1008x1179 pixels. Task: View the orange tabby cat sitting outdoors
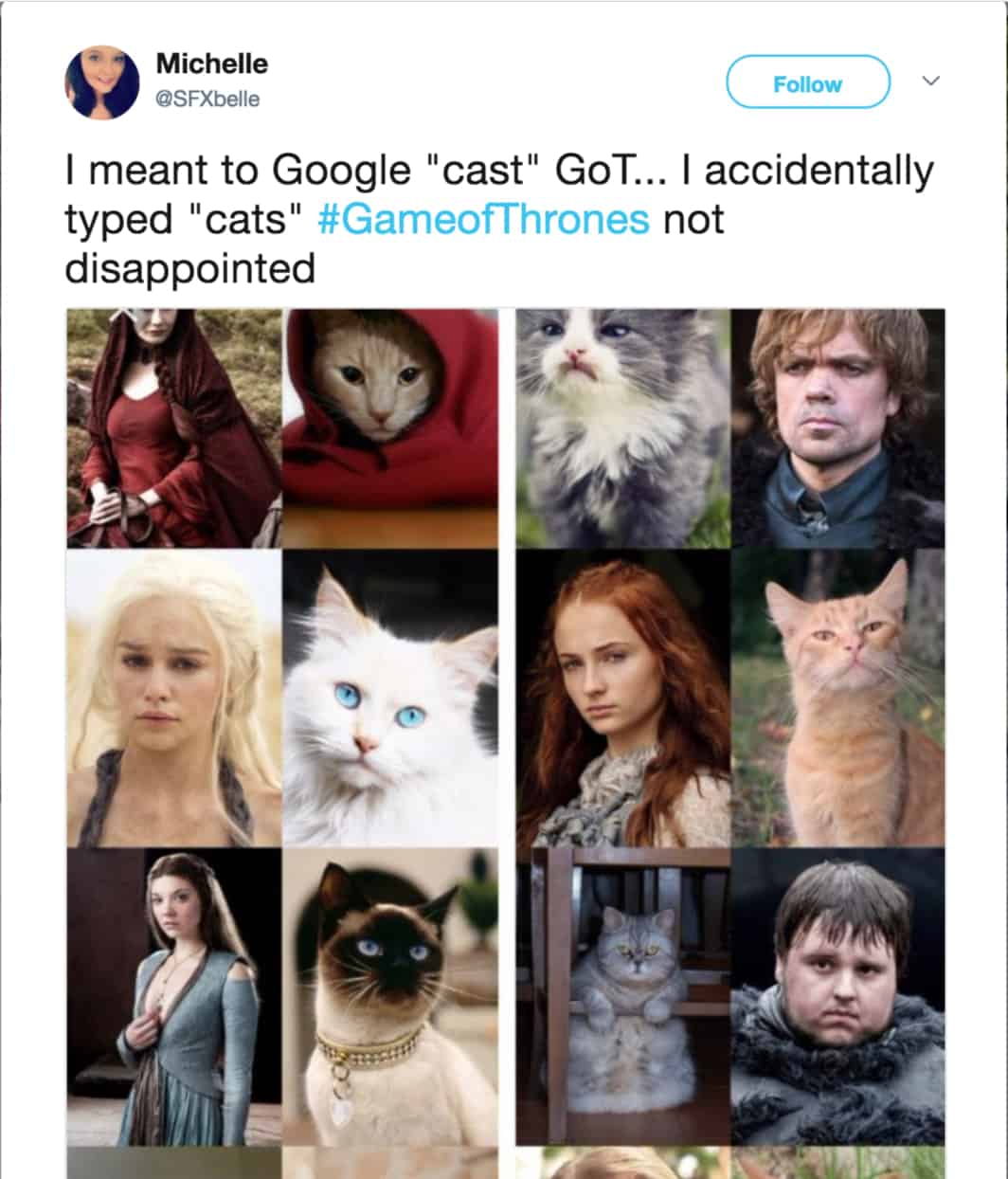coord(837,697)
